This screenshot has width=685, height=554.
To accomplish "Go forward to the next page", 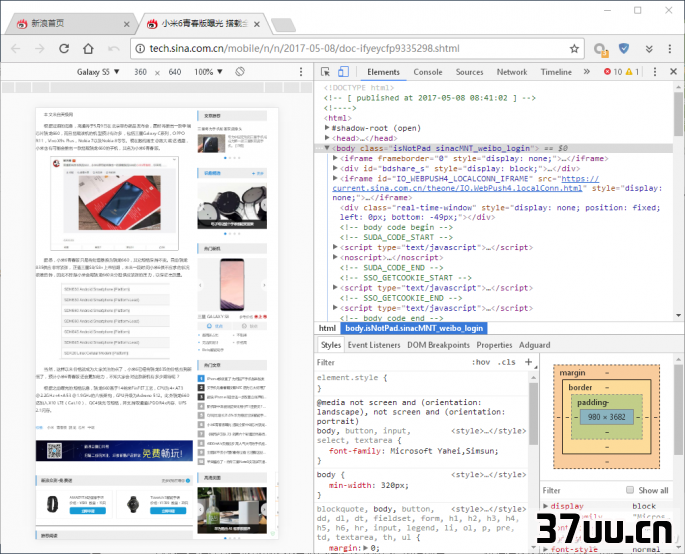I will [x=40, y=48].
